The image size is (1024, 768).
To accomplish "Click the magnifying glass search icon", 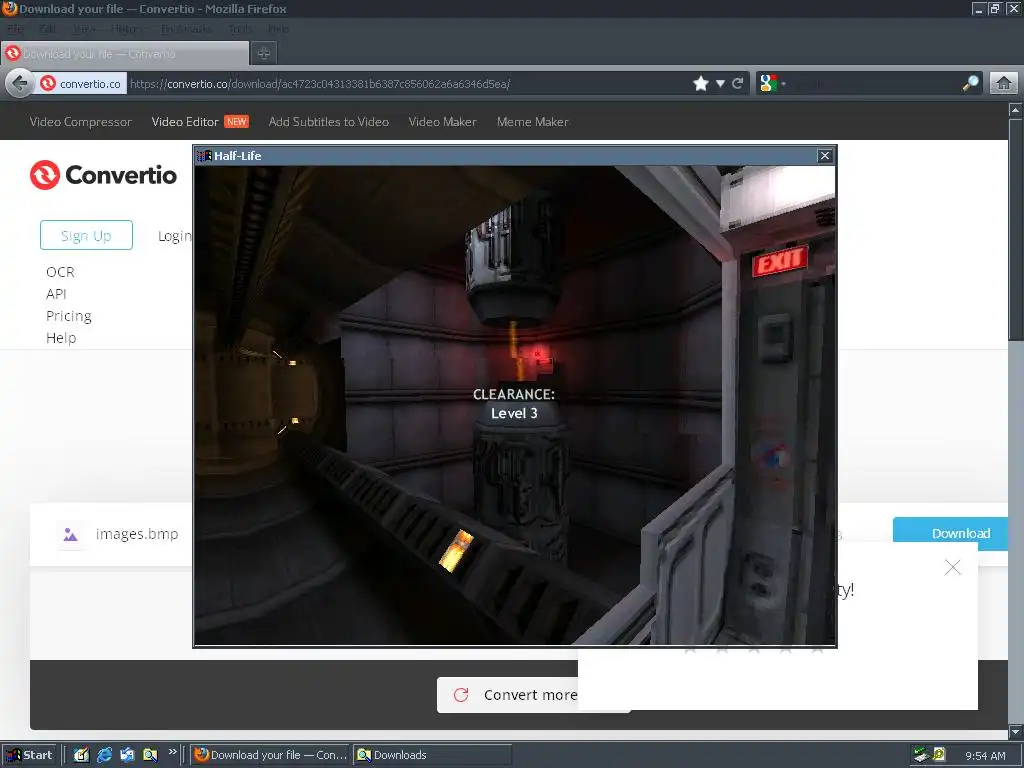I will pos(971,83).
